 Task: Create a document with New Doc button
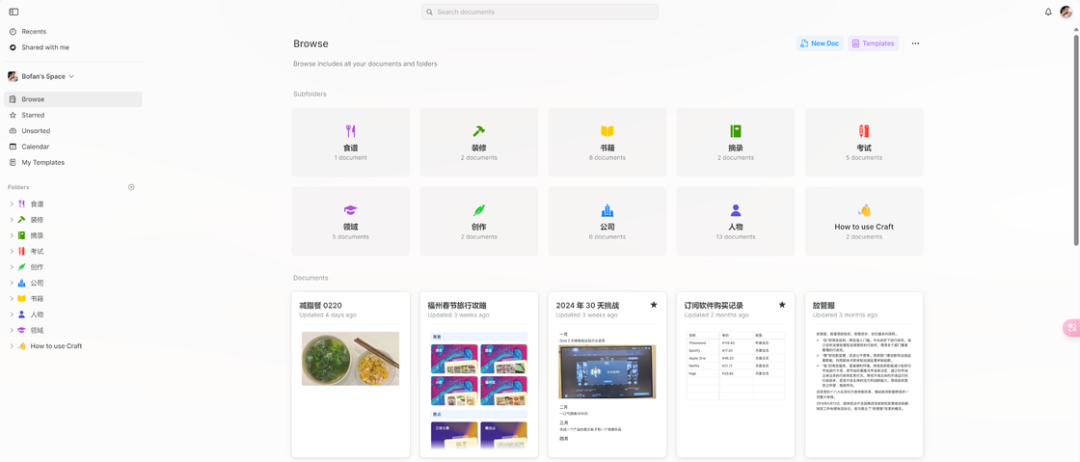pyautogui.click(x=819, y=44)
